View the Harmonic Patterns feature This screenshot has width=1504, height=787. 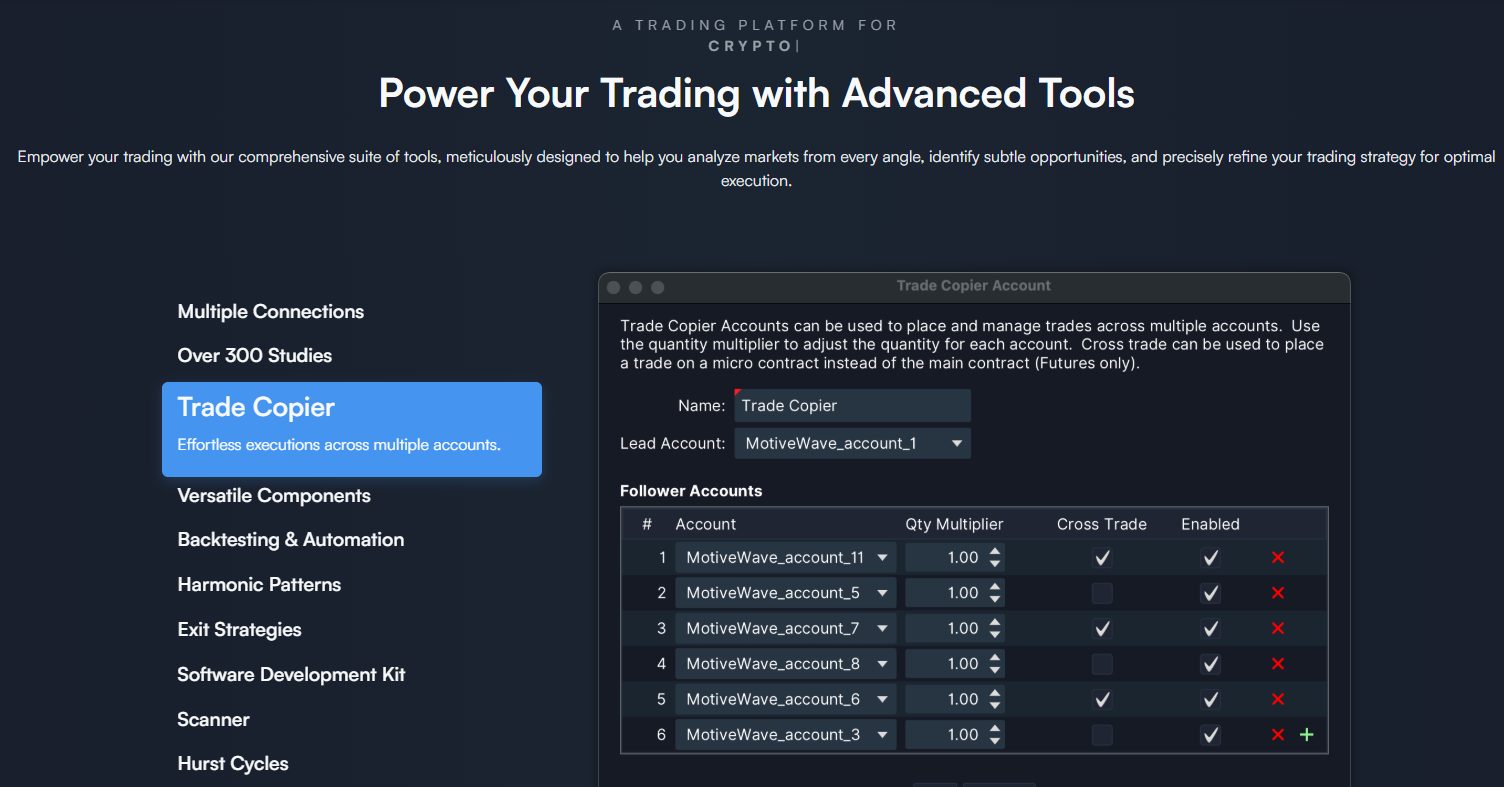[x=259, y=585]
